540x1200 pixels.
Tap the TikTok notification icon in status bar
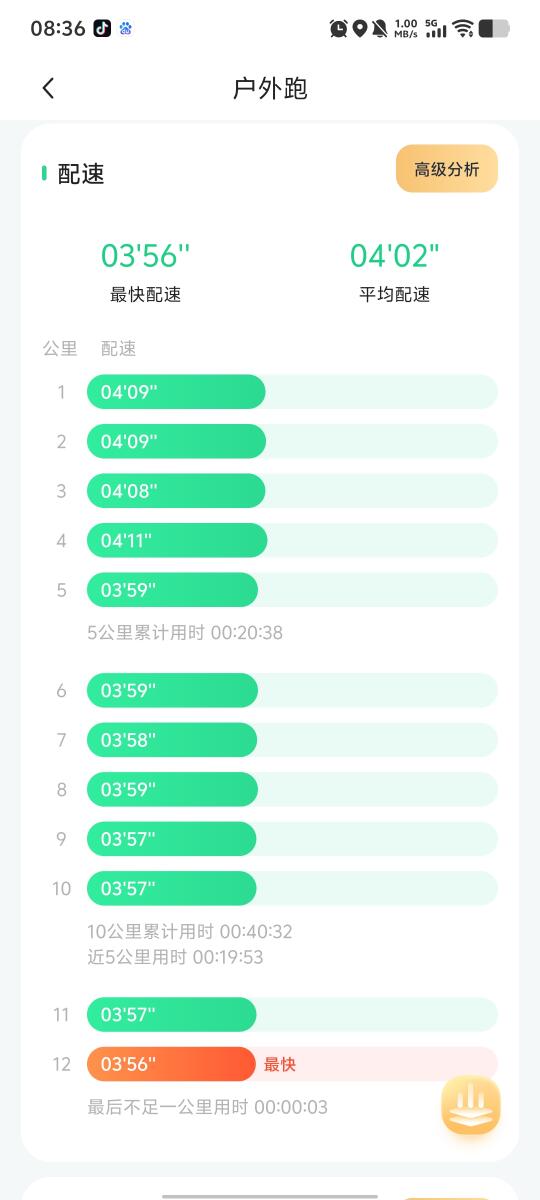(102, 29)
